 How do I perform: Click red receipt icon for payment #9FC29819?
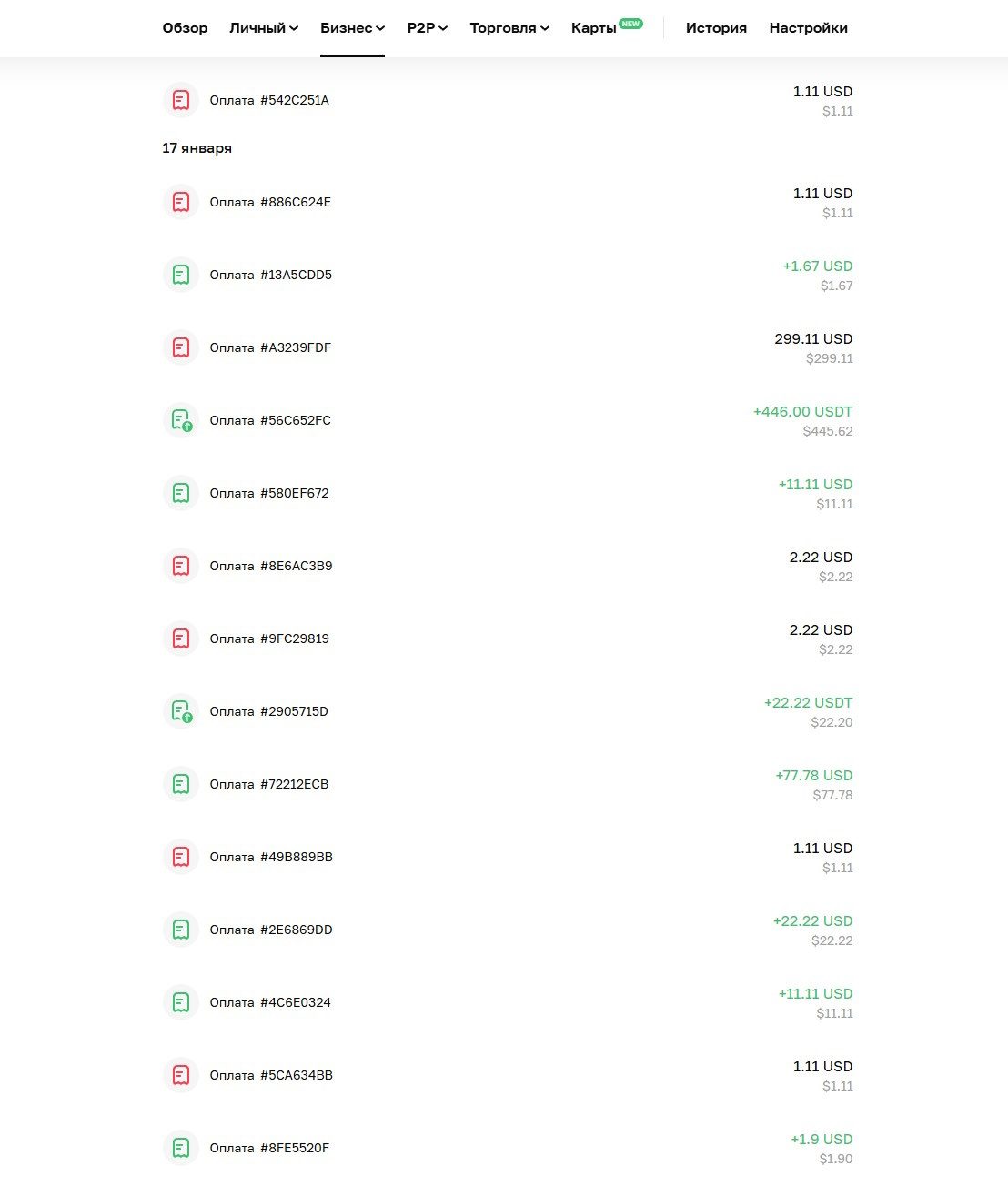(x=181, y=638)
